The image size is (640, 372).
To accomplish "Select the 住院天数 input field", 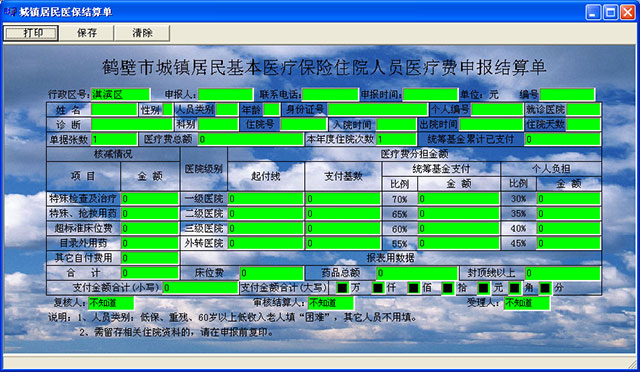I will tap(584, 124).
